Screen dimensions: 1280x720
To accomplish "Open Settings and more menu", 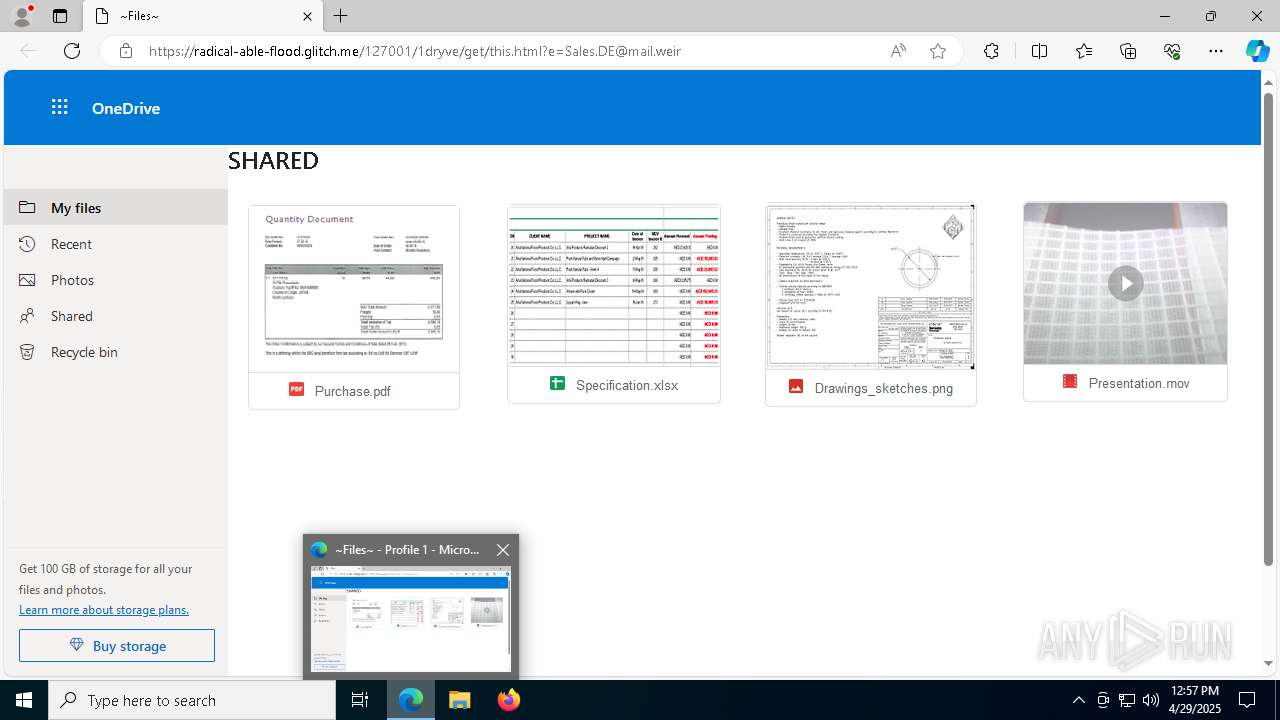I will 1216,51.
